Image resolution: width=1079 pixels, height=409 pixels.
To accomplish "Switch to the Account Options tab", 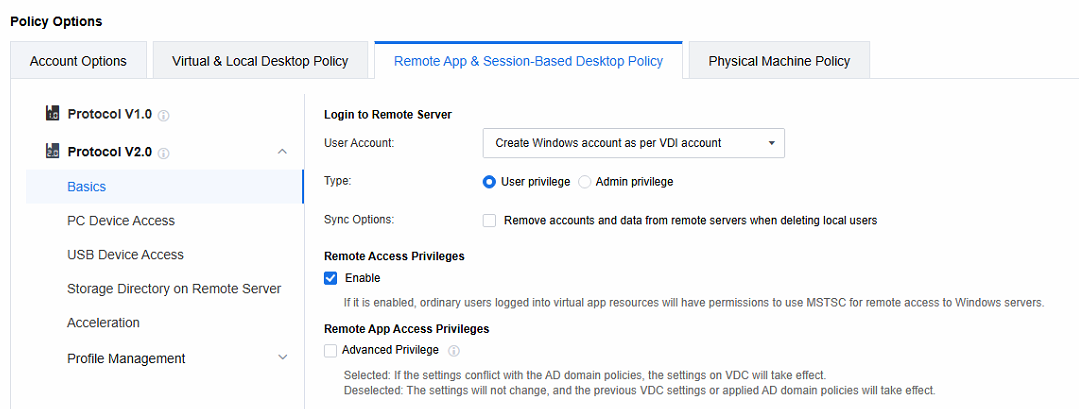I will [78, 61].
